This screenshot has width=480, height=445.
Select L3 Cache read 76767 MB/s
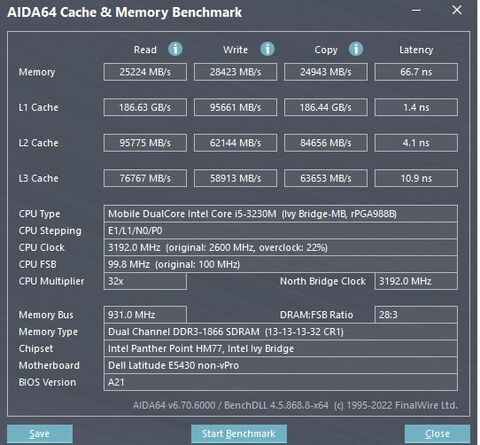pos(145,178)
